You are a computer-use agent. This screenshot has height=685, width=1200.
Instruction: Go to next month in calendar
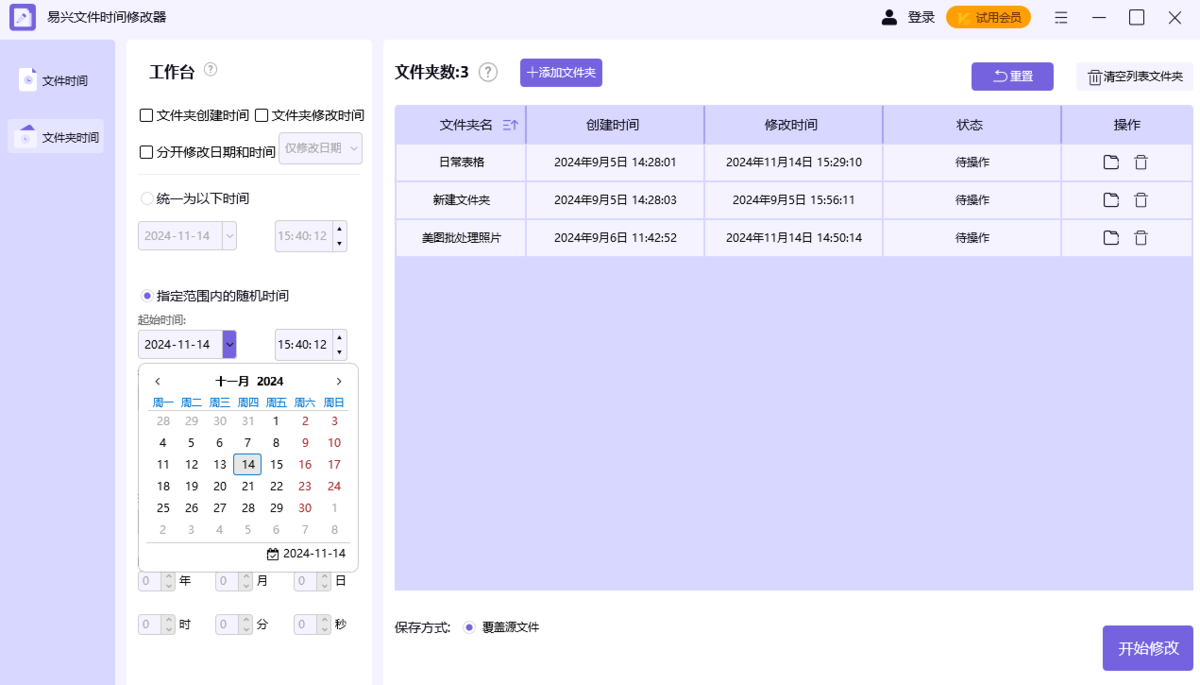point(339,381)
